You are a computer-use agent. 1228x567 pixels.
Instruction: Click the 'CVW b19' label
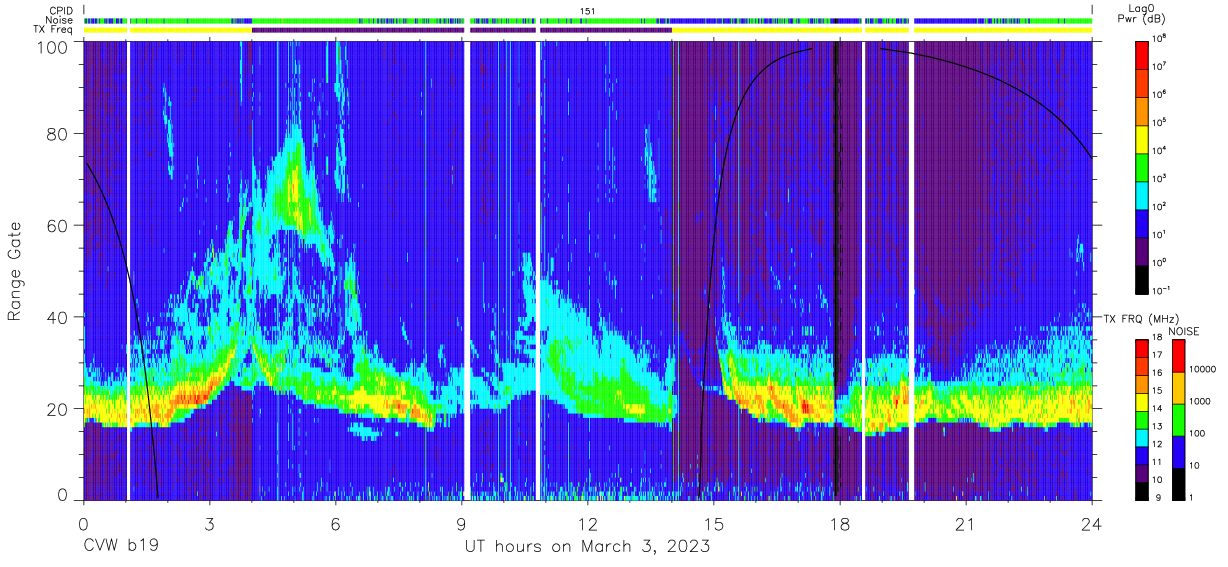tap(120, 547)
